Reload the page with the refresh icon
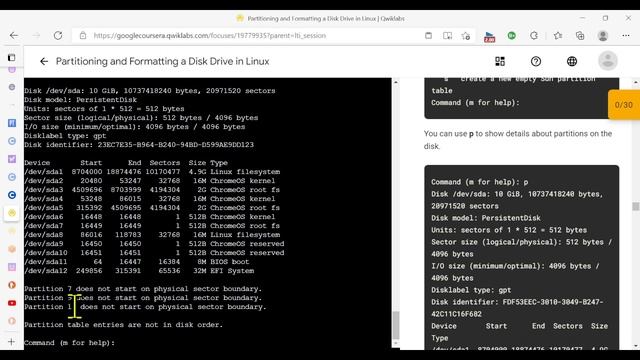Image resolution: width=640 pixels, height=360 pixels. pos(58,36)
